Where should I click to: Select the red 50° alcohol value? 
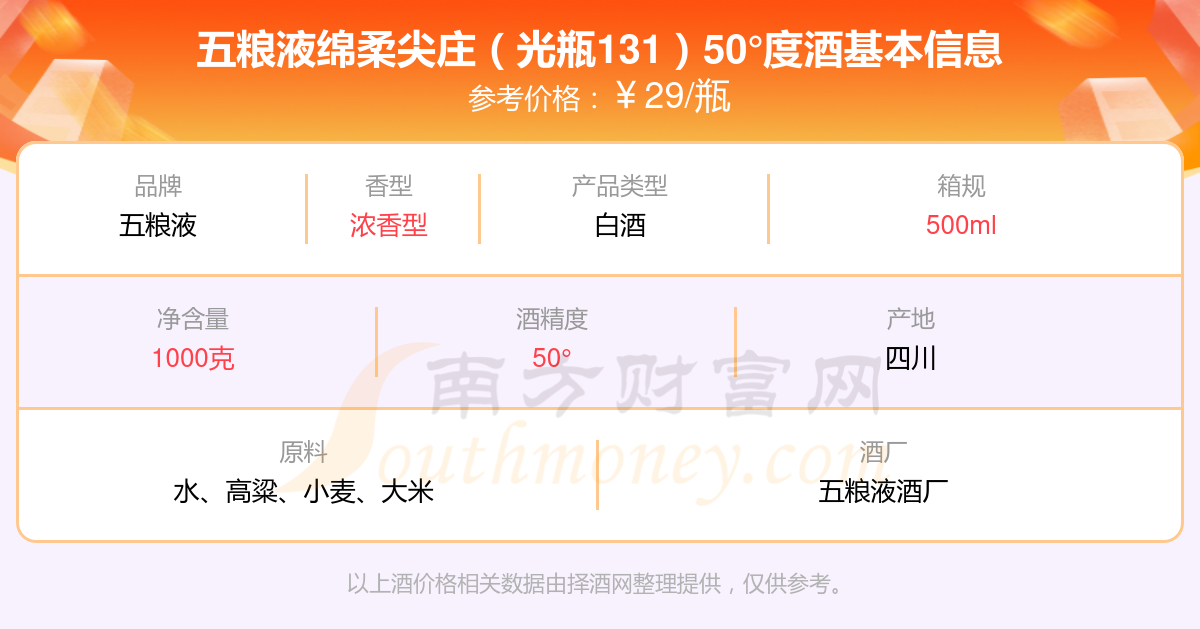pyautogui.click(x=552, y=358)
